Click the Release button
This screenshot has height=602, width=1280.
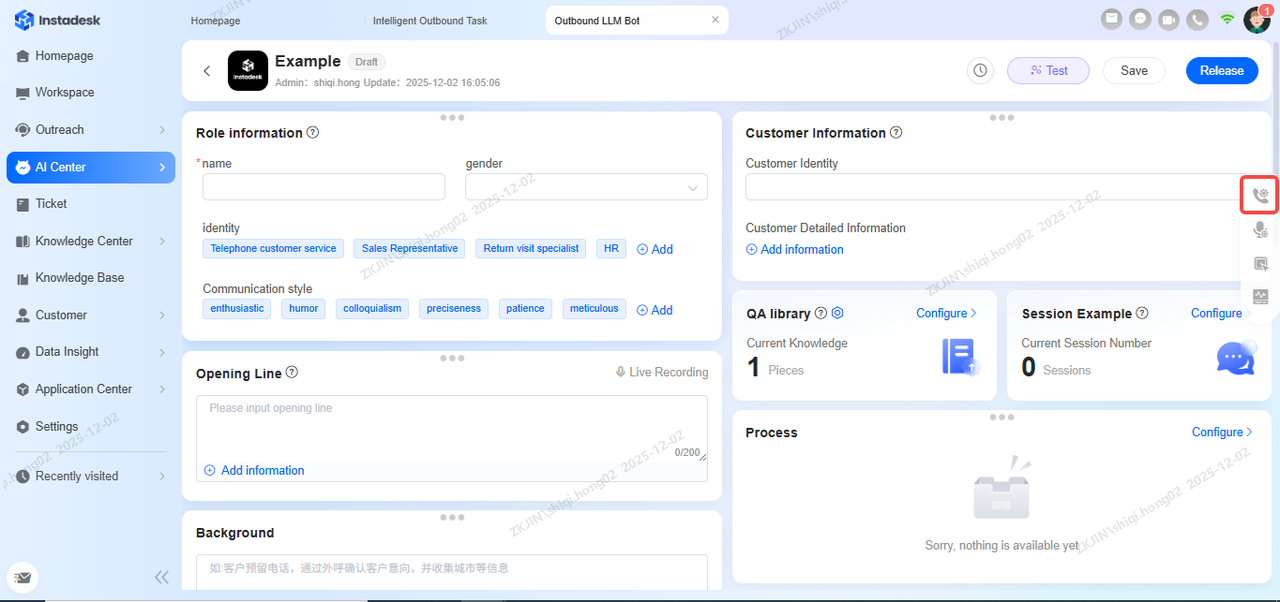1221,71
